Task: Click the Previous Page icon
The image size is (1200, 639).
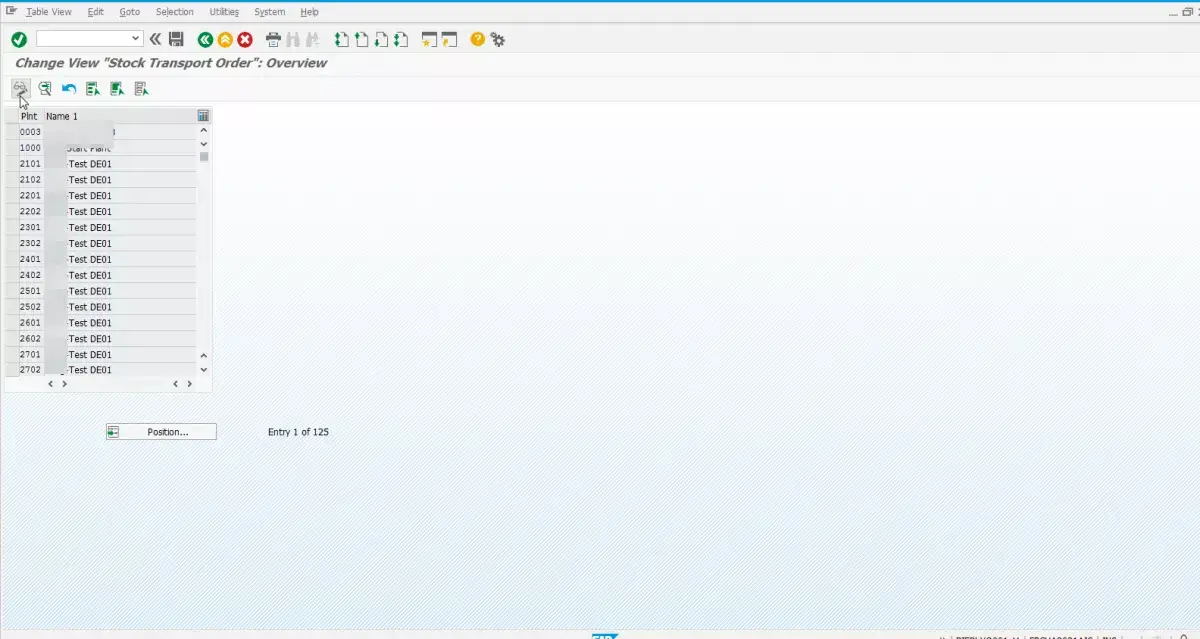Action: 362,39
